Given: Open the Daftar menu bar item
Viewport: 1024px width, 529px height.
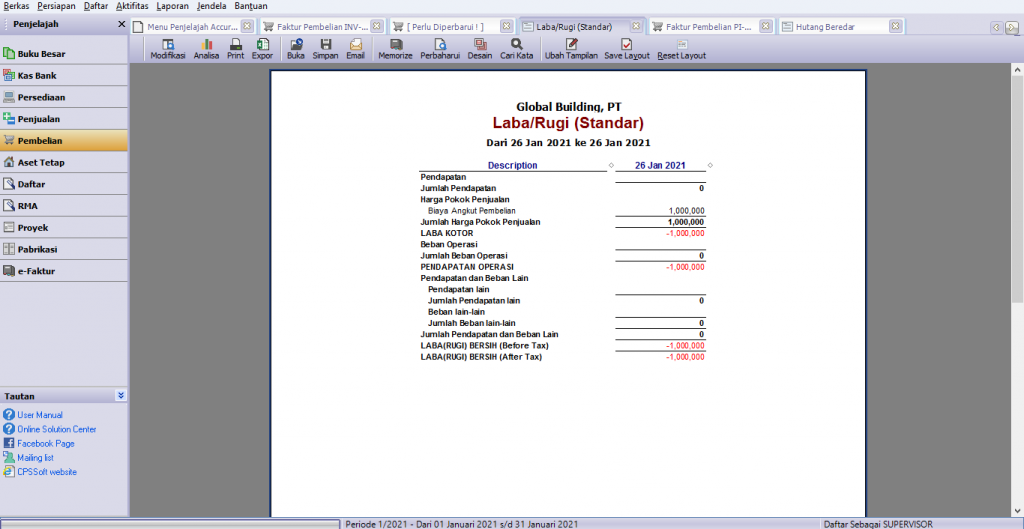Looking at the screenshot, I should [x=96, y=6].
